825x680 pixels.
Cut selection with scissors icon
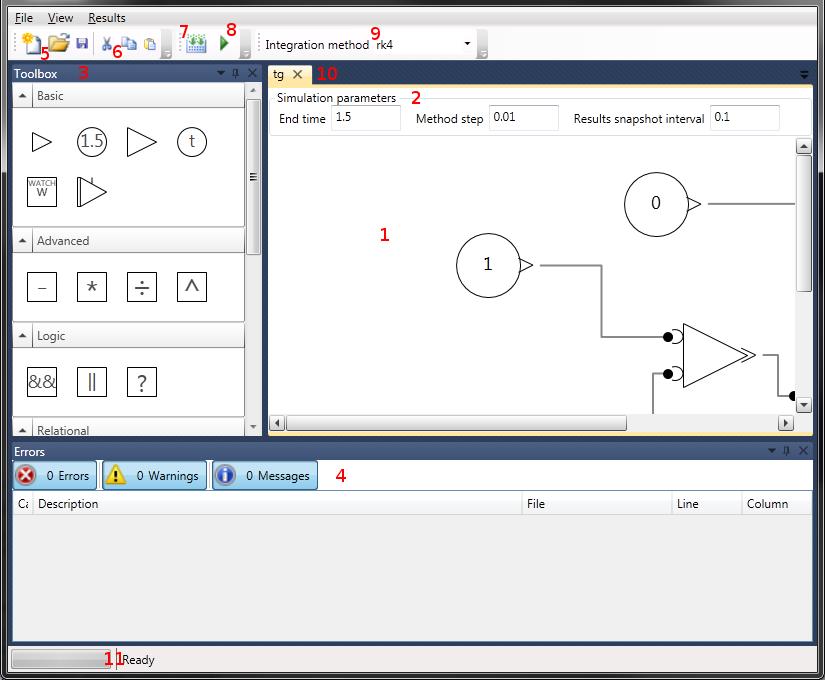tap(107, 44)
